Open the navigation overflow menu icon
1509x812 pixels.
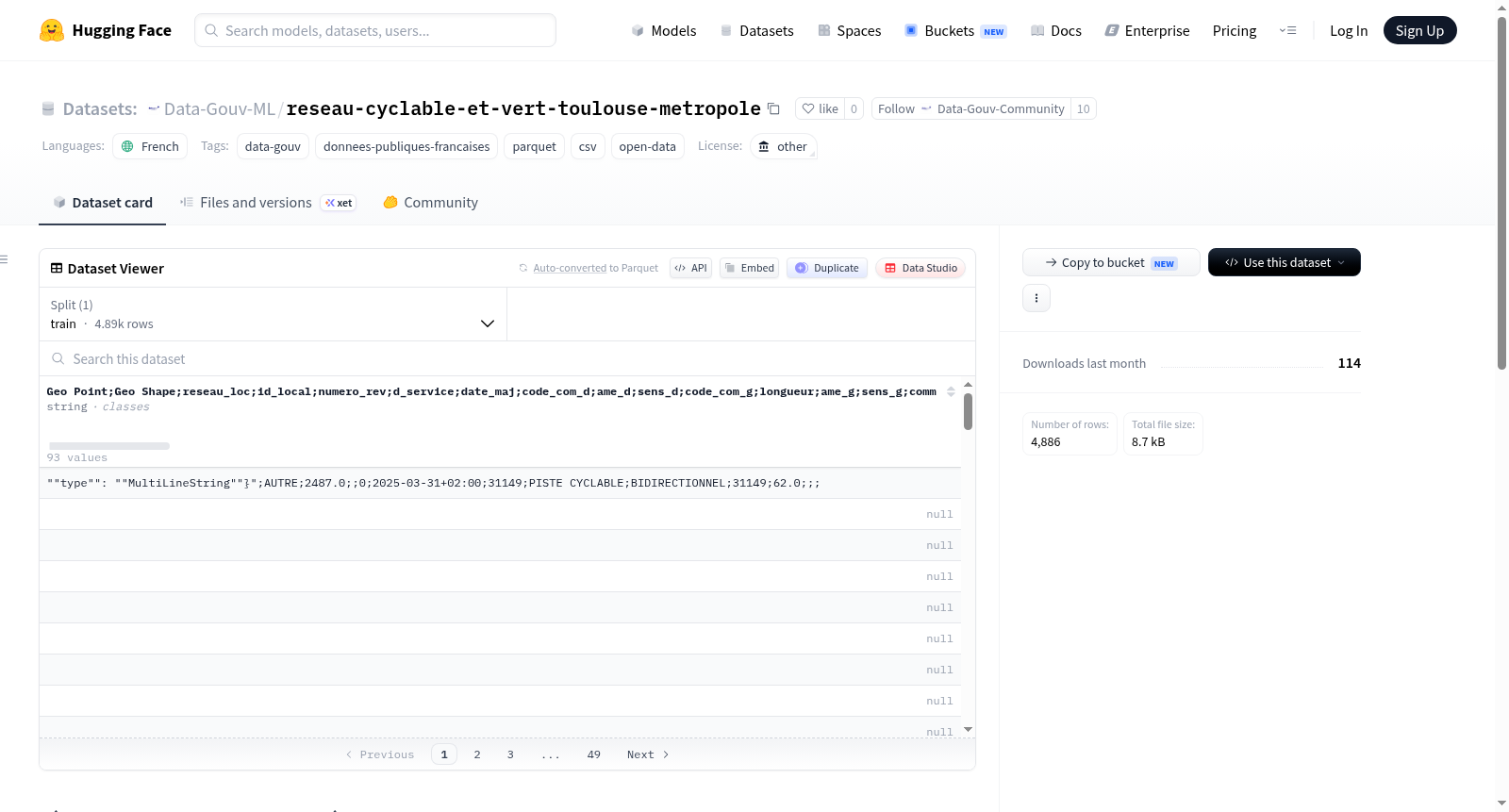(1287, 30)
